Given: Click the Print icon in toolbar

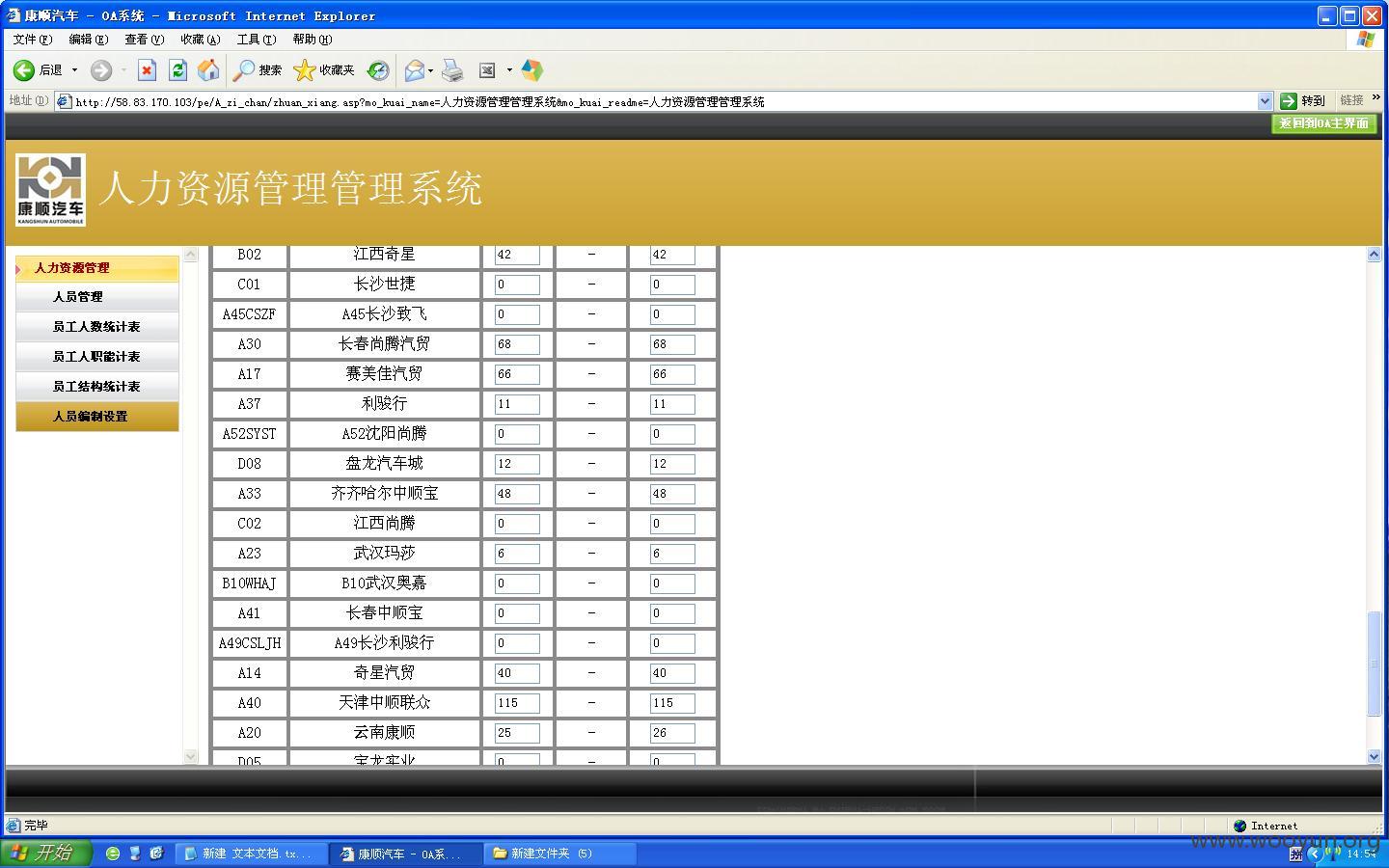Looking at the screenshot, I should [452, 70].
